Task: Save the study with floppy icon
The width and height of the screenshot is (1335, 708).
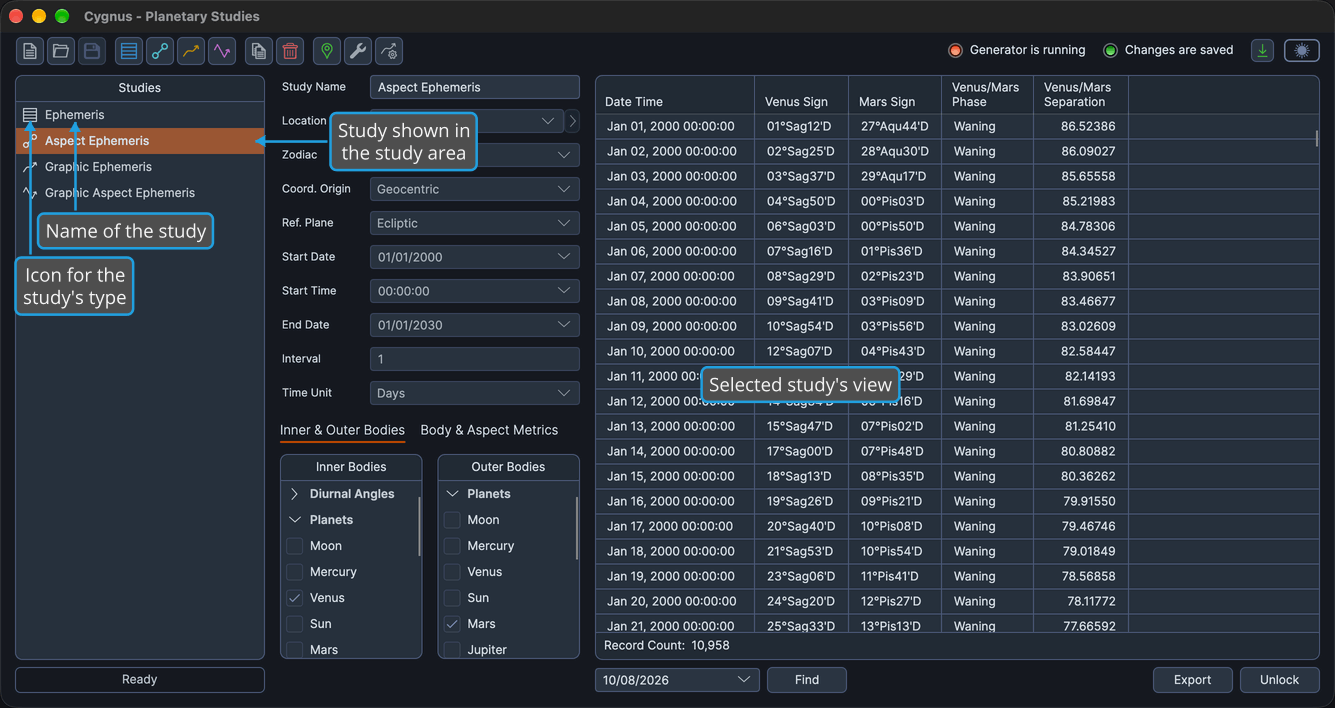Action: (92, 51)
